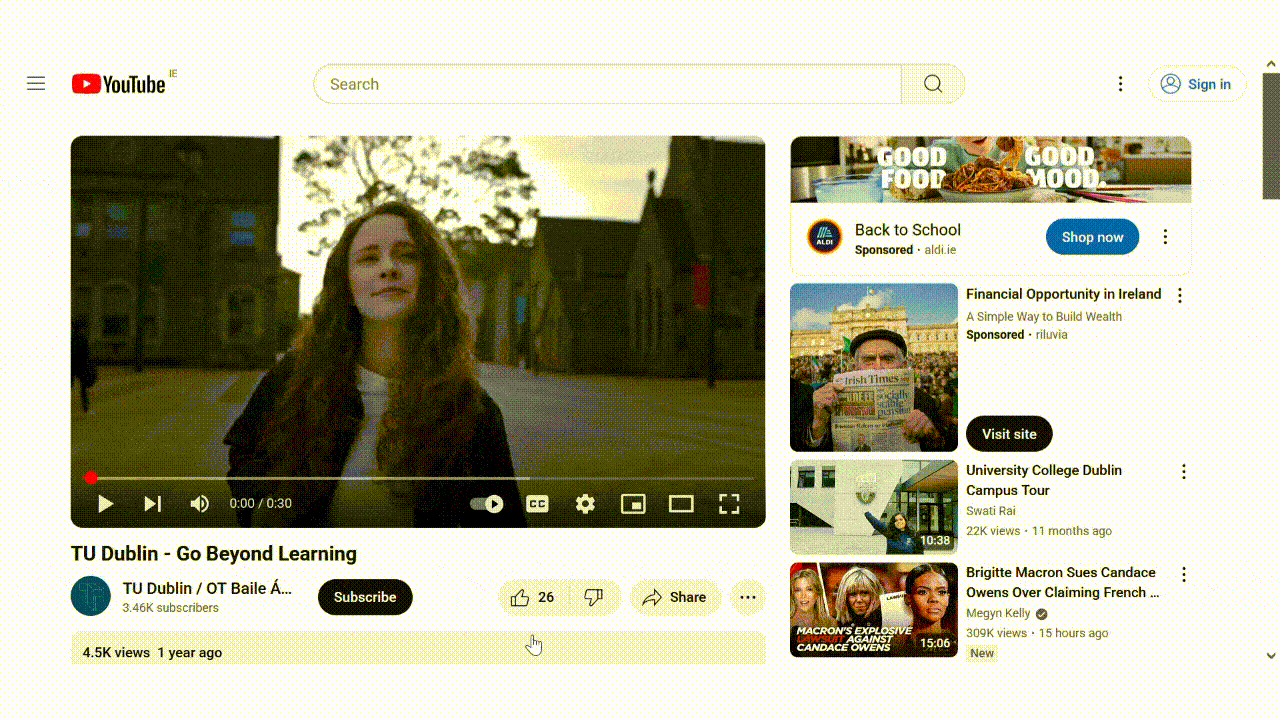Screen dimensions: 1280x720
Task: Open the more actions menu below the video
Action: click(747, 597)
